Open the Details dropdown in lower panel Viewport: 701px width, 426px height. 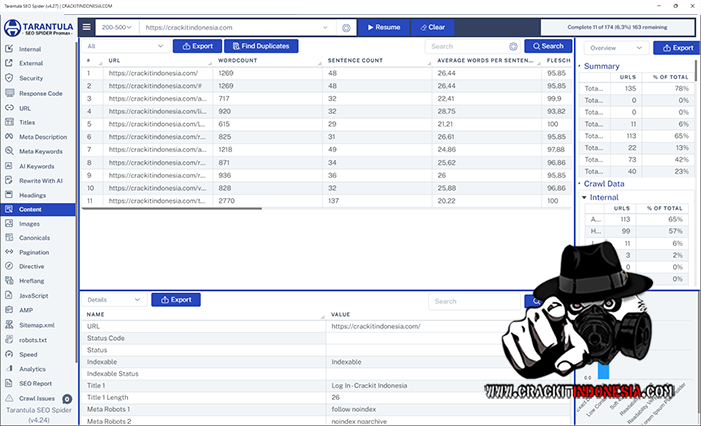click(x=112, y=299)
